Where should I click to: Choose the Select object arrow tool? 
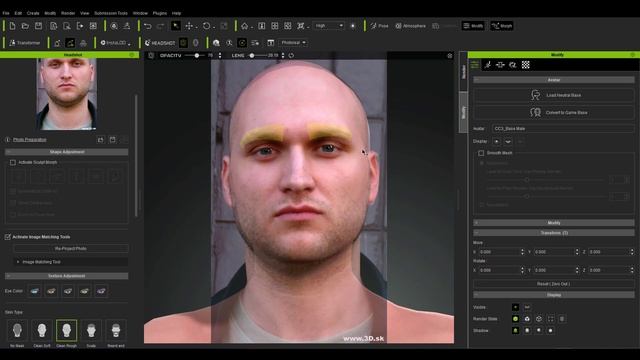click(176, 26)
